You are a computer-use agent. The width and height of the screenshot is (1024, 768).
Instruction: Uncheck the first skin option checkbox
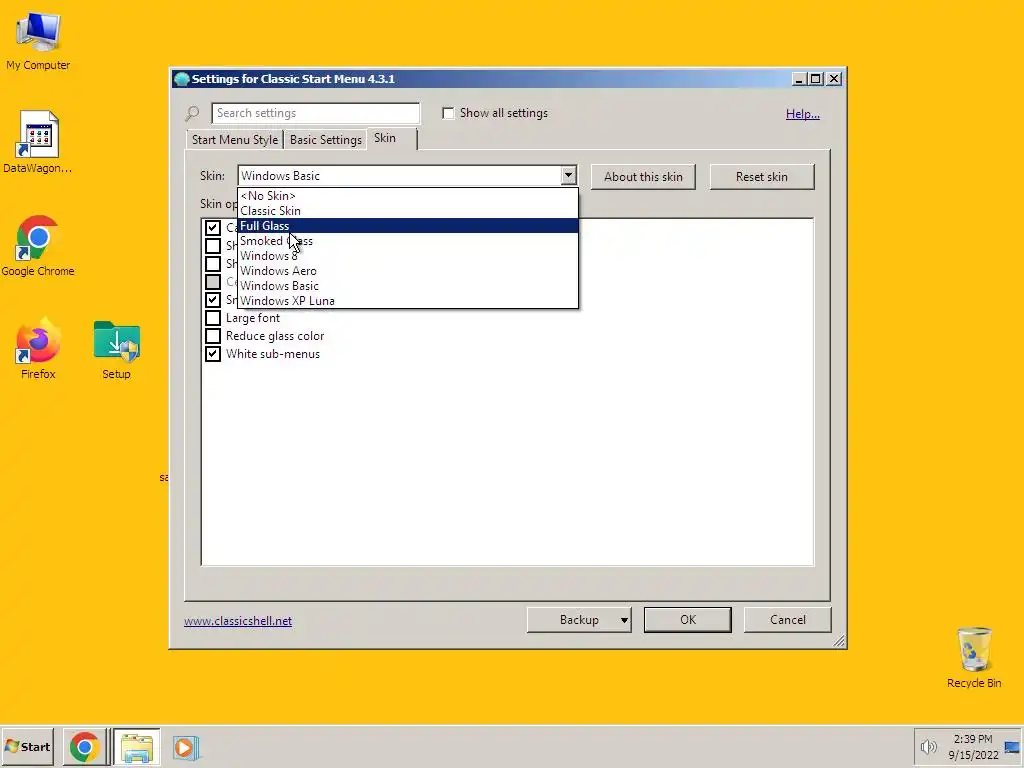pos(213,227)
